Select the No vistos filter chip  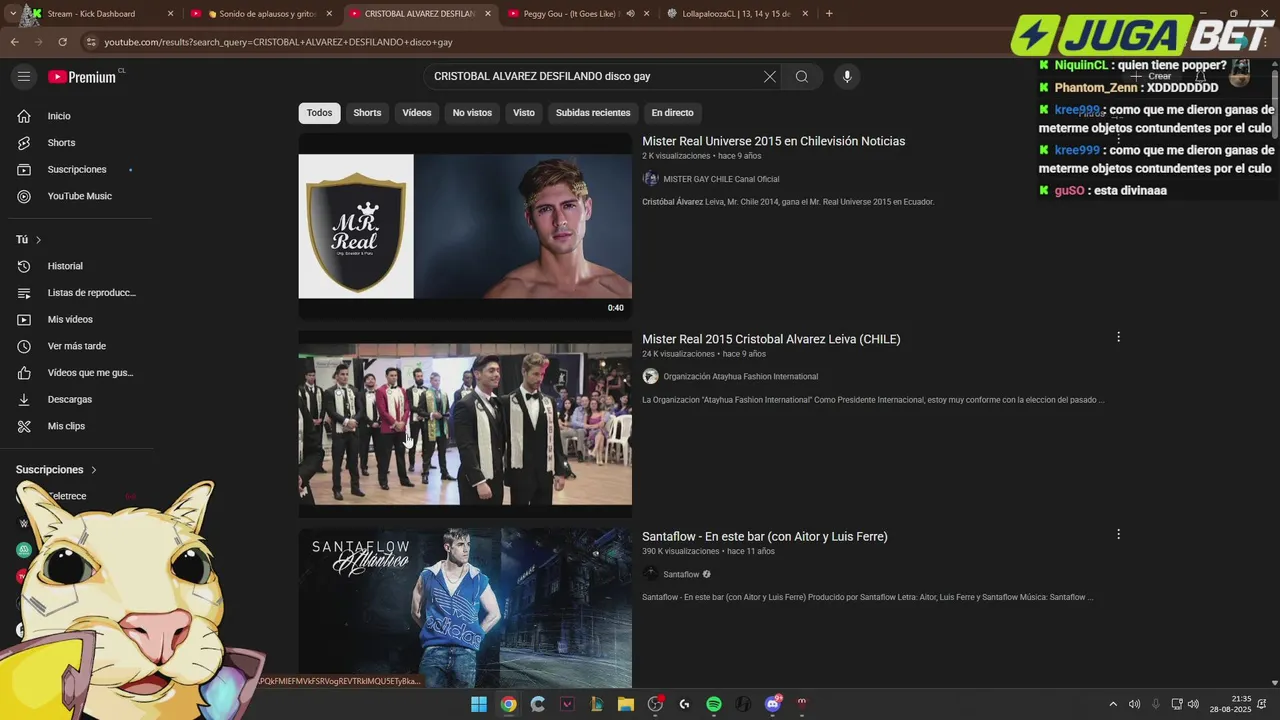[x=472, y=113]
